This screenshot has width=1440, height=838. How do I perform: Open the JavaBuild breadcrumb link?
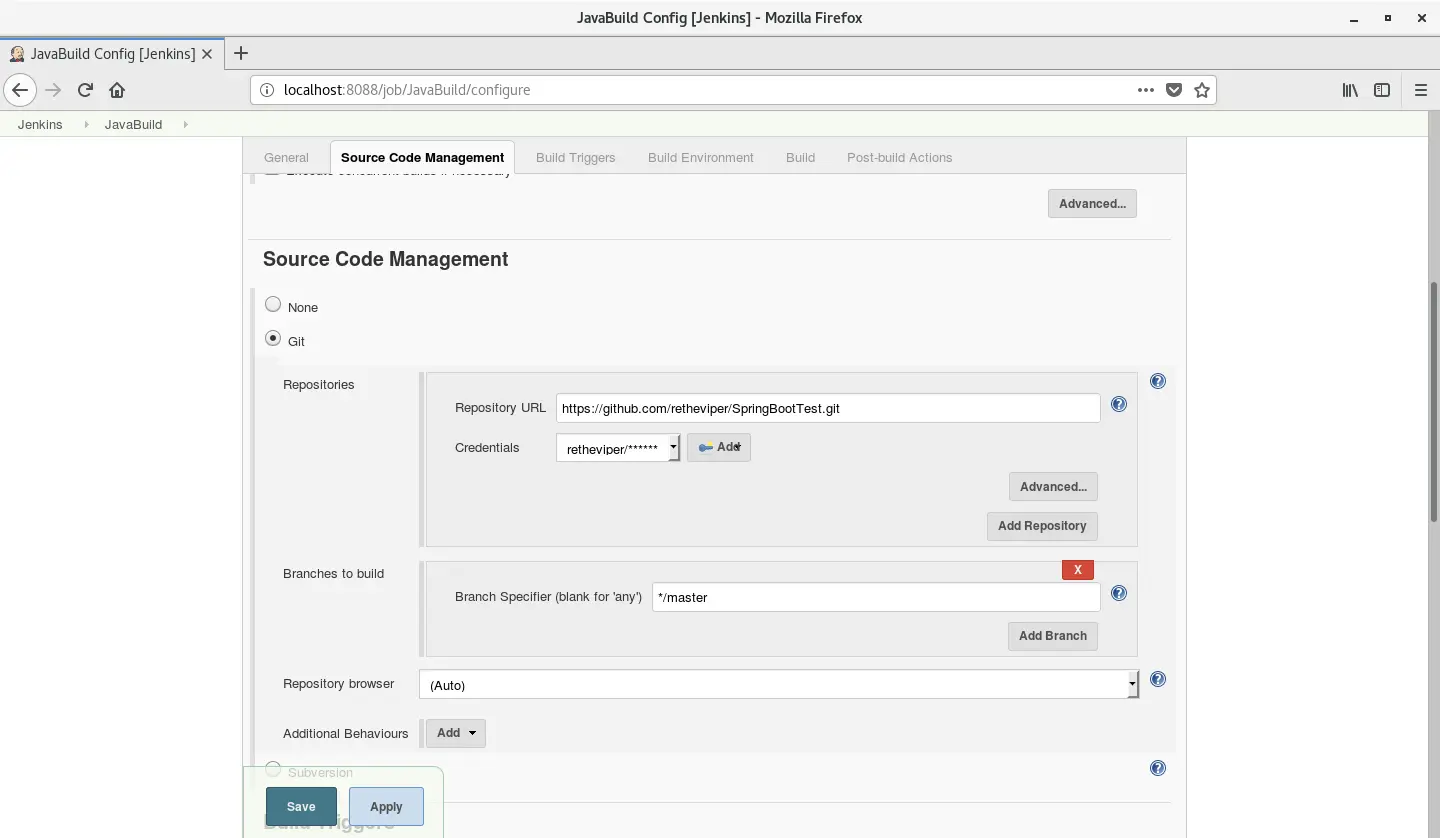click(133, 125)
